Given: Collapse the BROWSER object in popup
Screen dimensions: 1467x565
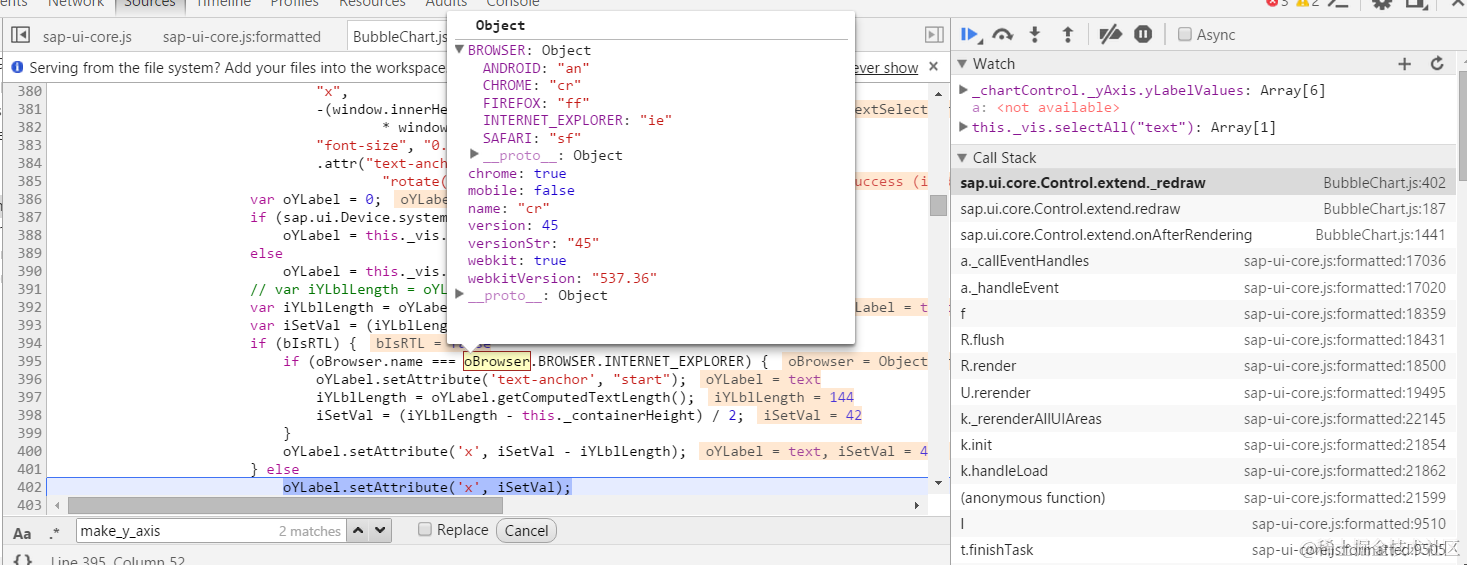Looking at the screenshot, I should tap(460, 50).
